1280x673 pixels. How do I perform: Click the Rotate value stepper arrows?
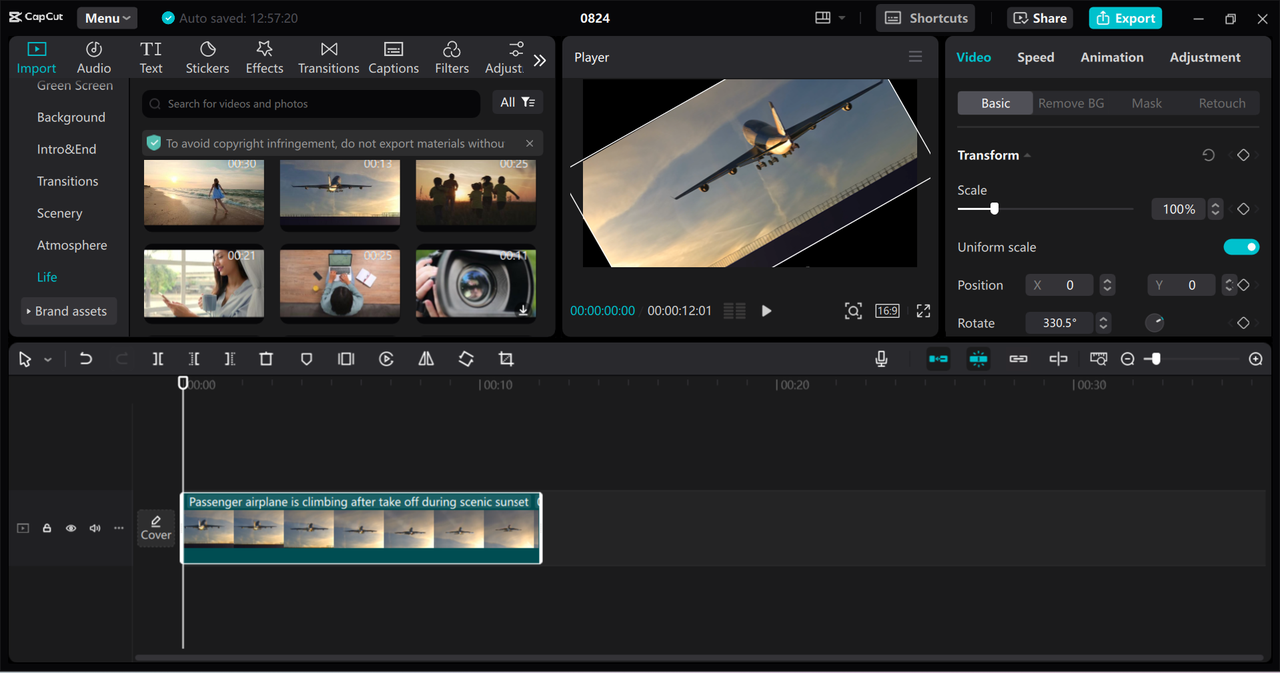1103,323
